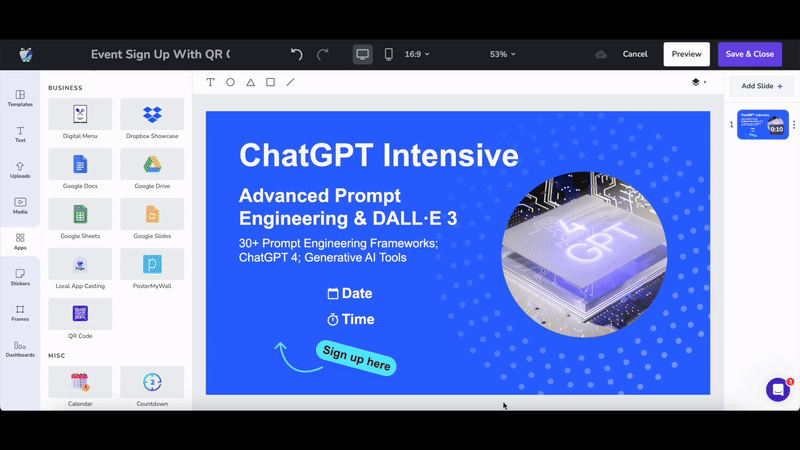
Task: Open the Frames sidebar panel
Action: (x=20, y=313)
